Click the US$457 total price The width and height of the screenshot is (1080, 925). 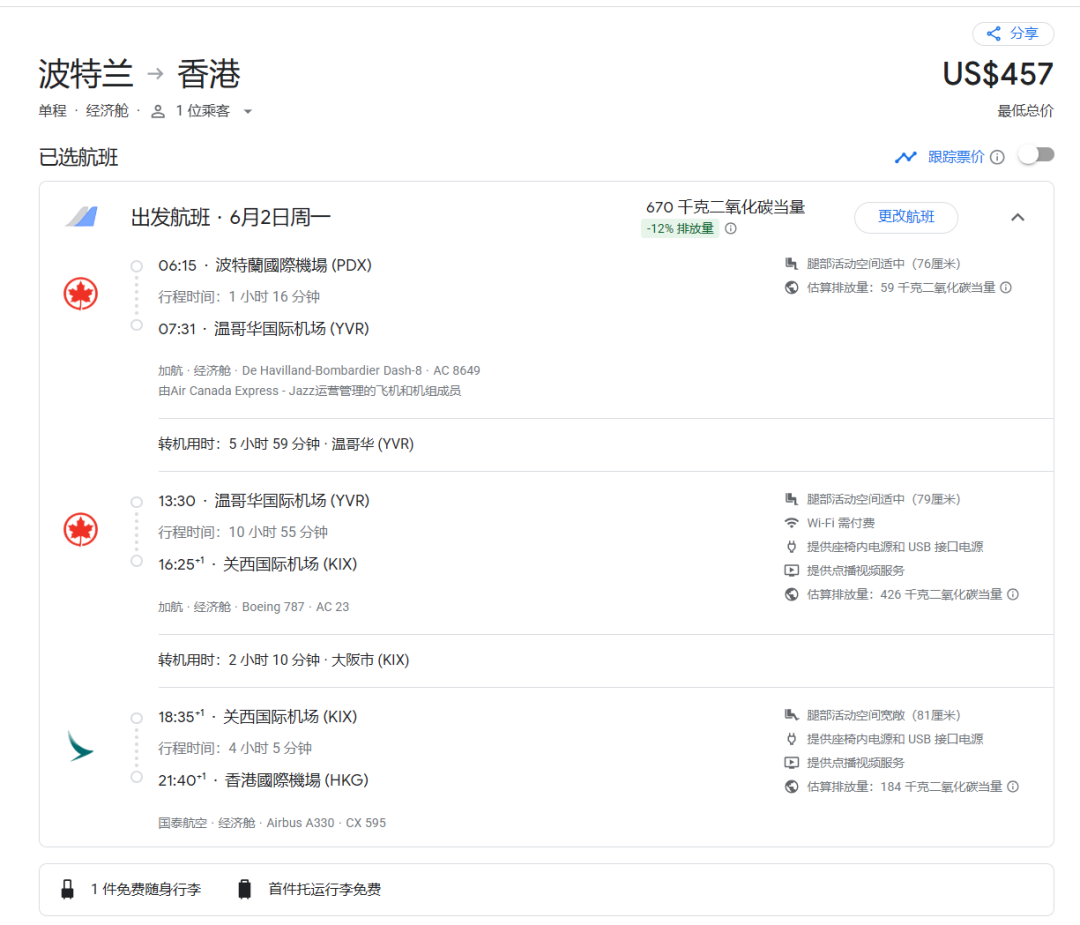coord(997,74)
